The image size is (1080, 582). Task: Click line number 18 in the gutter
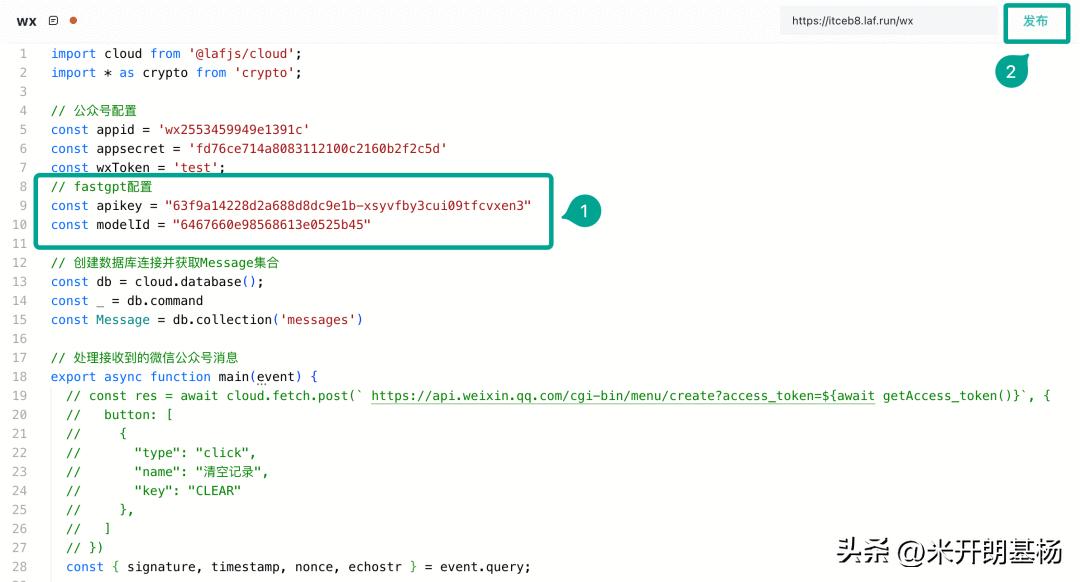click(20, 377)
